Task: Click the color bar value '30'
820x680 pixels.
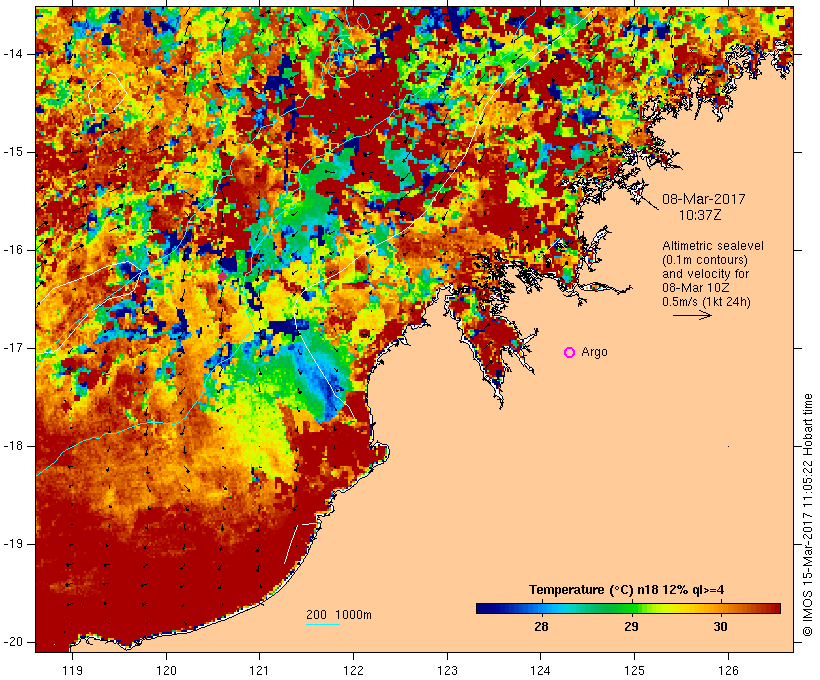Action: [x=721, y=626]
